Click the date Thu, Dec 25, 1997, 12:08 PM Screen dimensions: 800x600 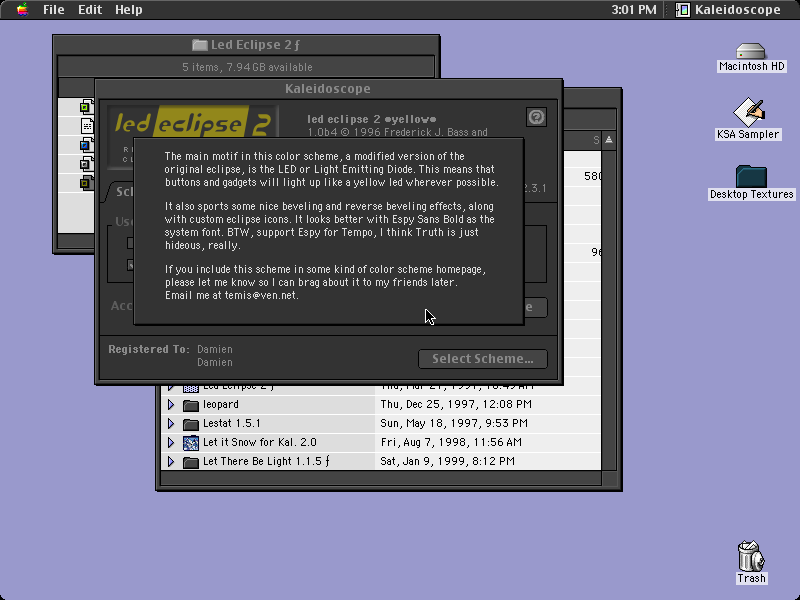click(x=456, y=405)
